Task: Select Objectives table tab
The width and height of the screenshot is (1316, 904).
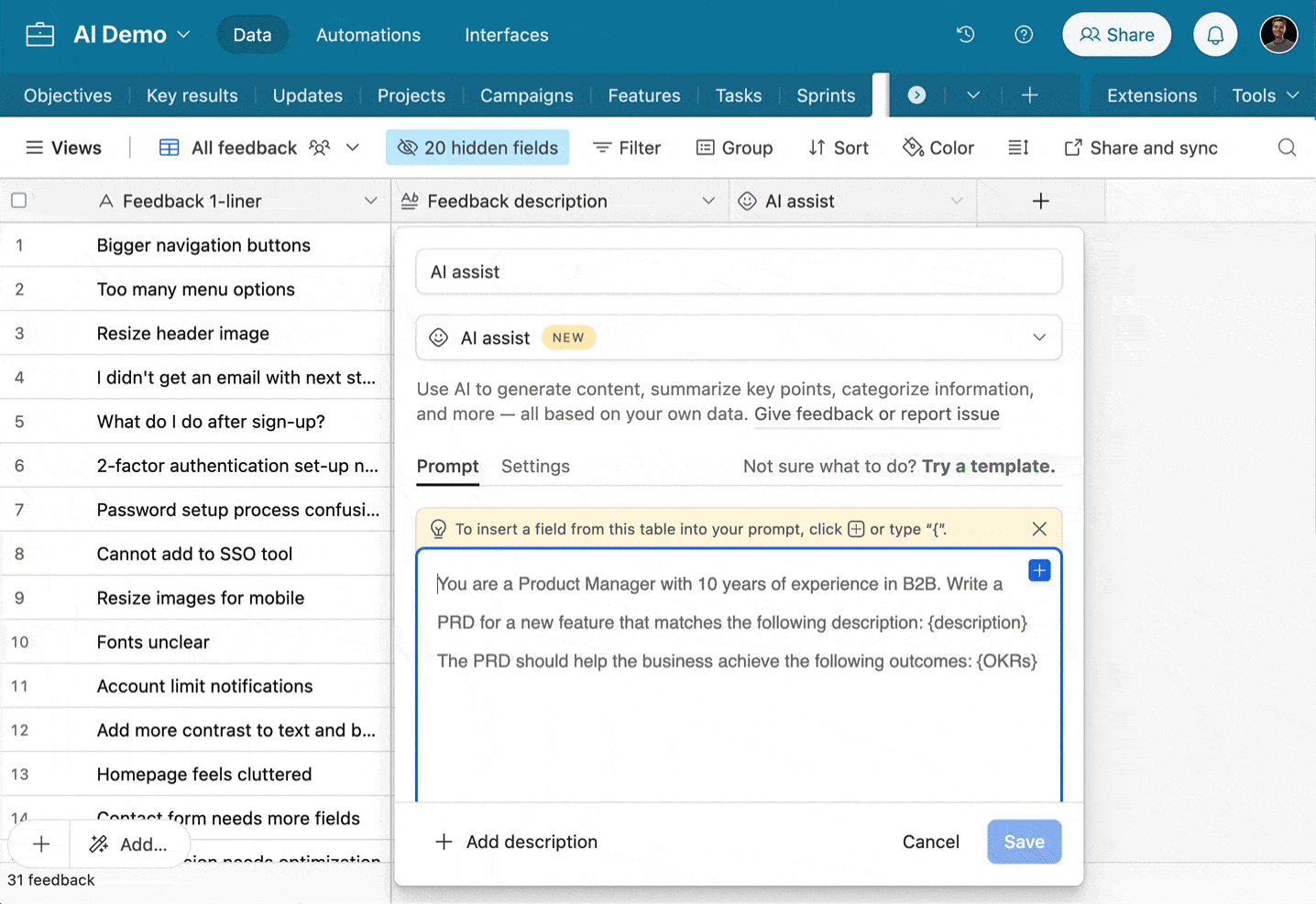Action: (68, 95)
